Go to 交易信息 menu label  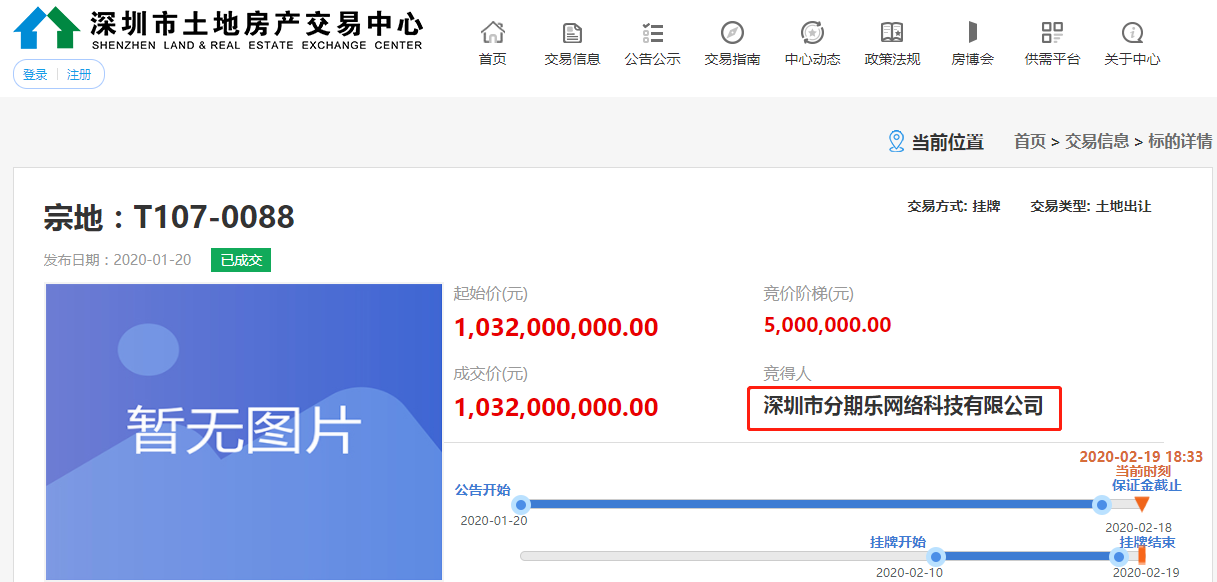point(572,59)
